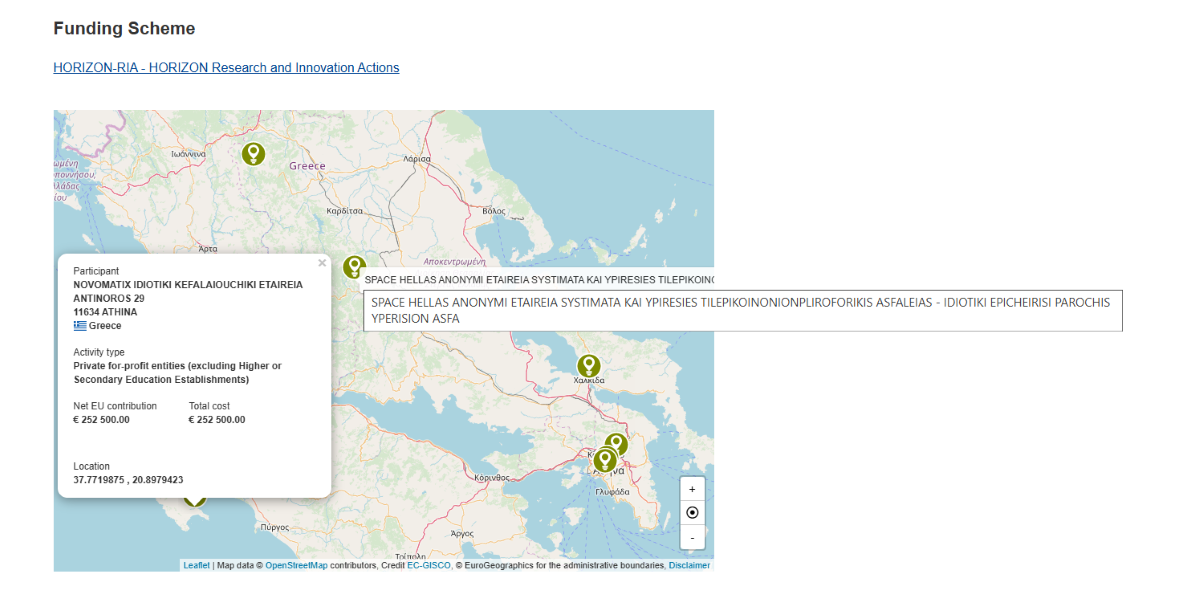Click the Greece country label with flag in popup
The image size is (1200, 595).
click(97, 326)
